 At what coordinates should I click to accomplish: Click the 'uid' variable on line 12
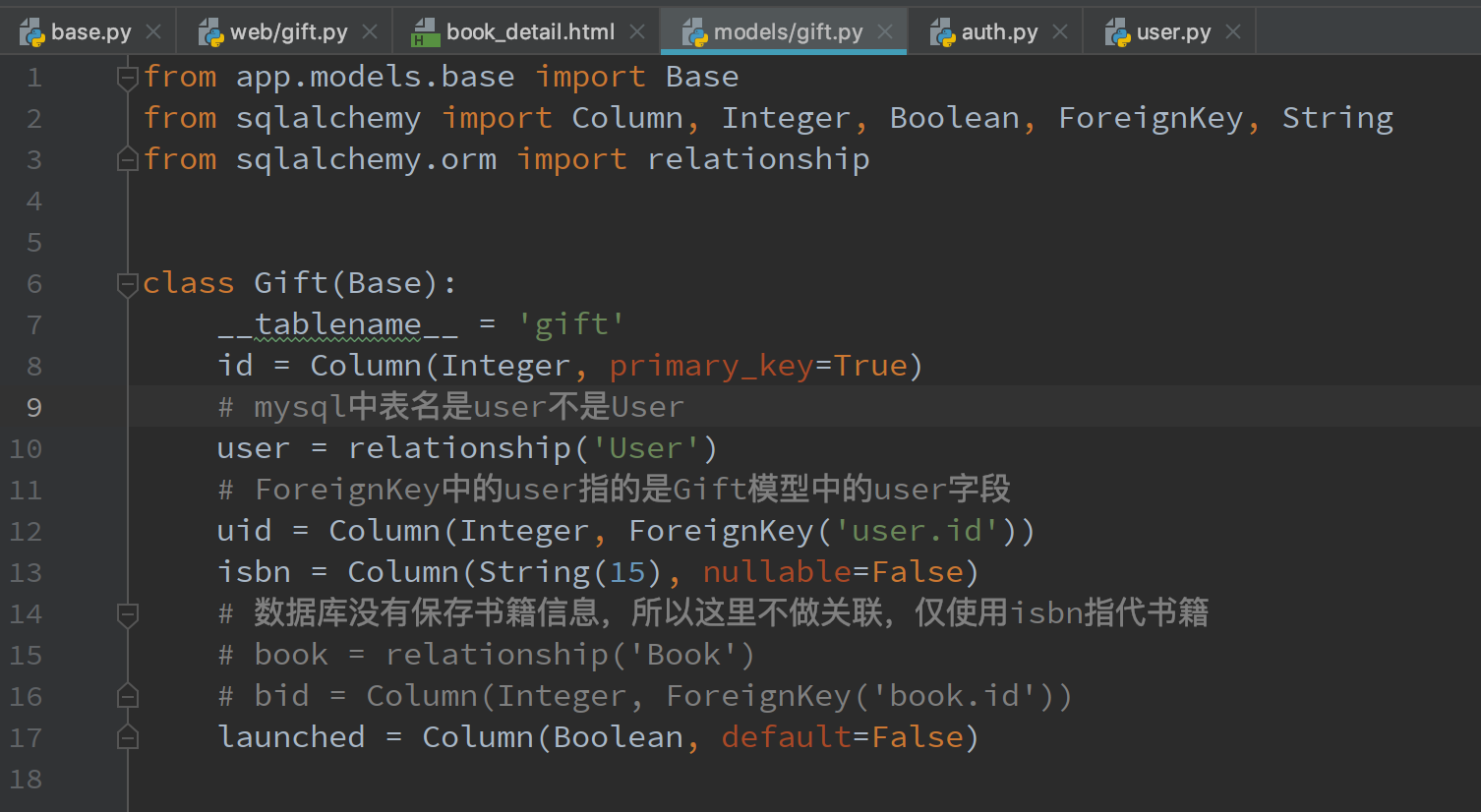point(244,531)
